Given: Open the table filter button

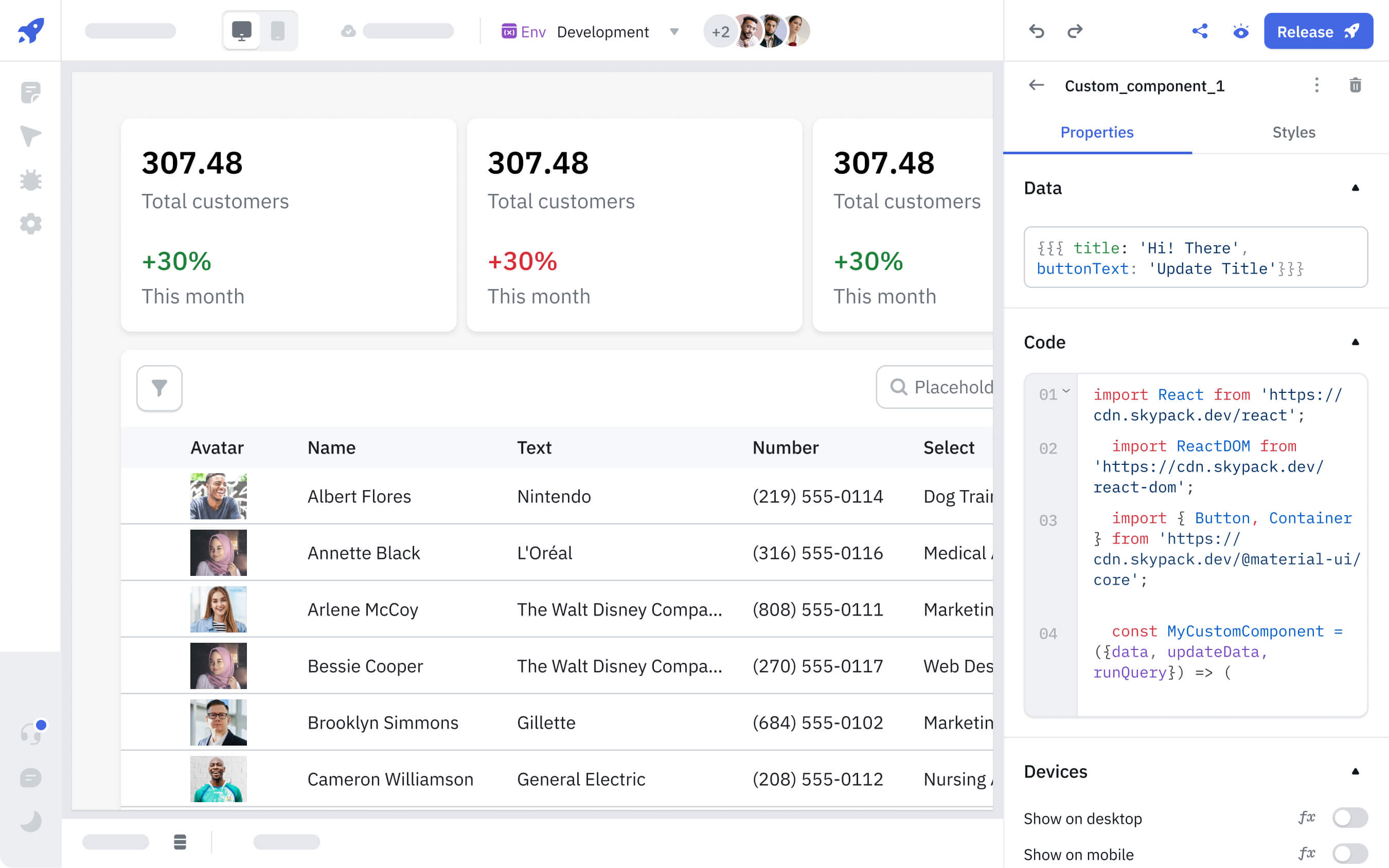Looking at the screenshot, I should tap(159, 388).
